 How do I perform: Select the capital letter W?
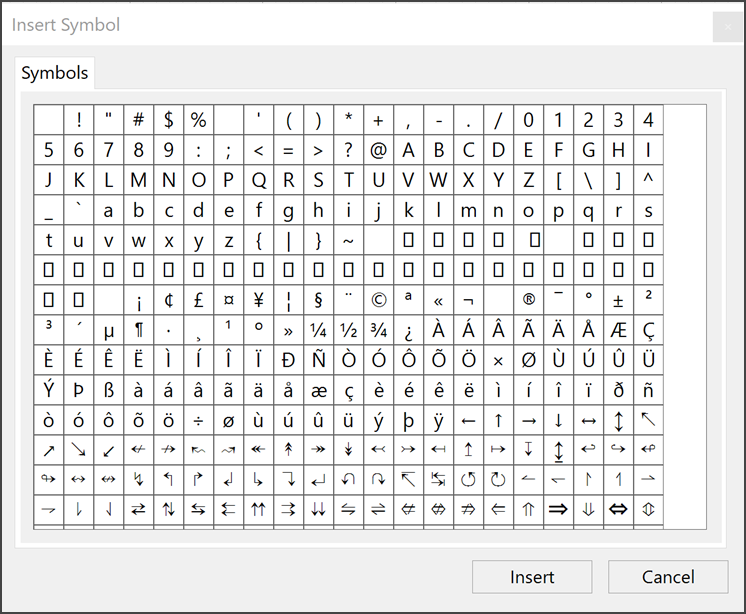point(438,180)
